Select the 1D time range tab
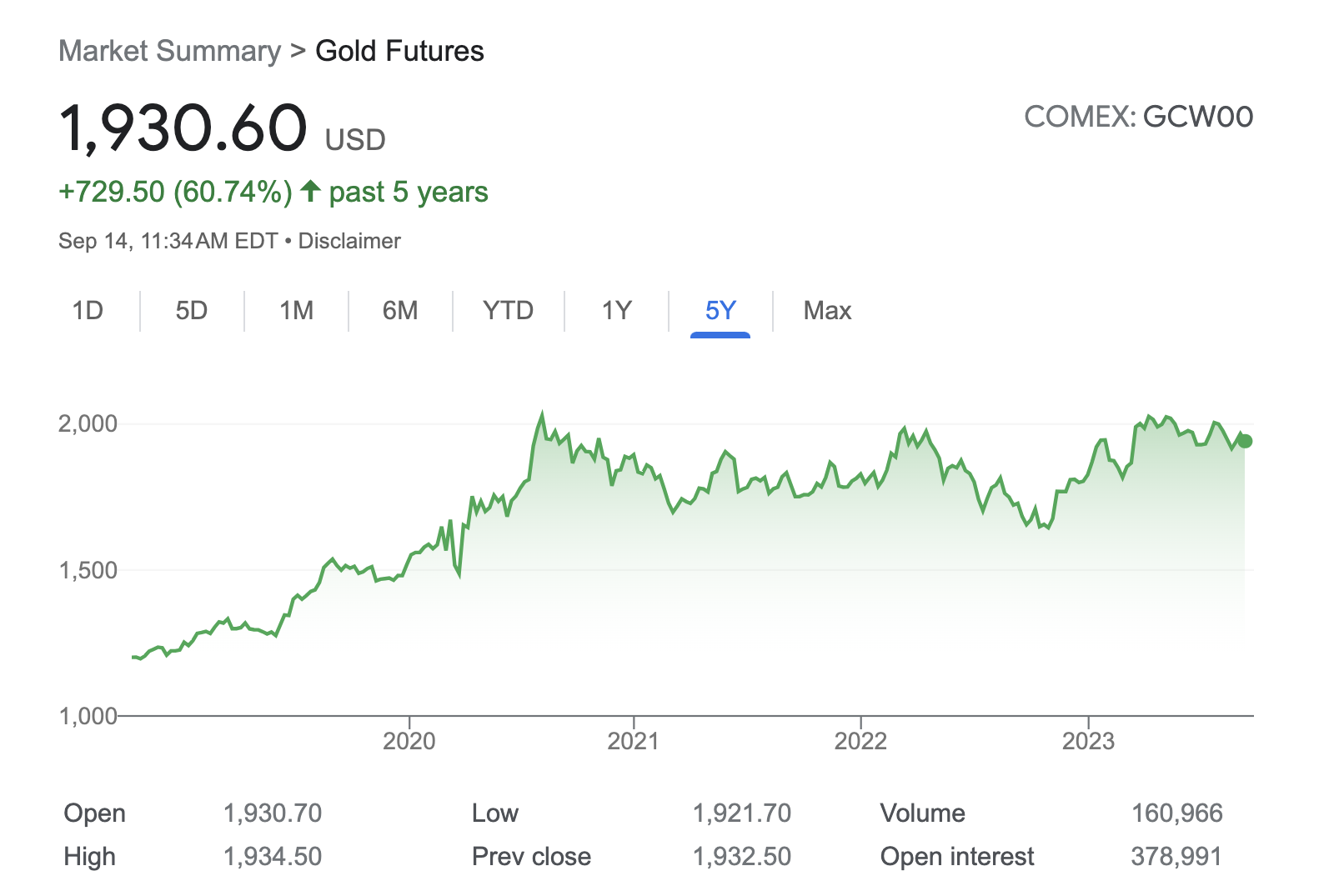The width and height of the screenshot is (1334, 896). (x=88, y=311)
